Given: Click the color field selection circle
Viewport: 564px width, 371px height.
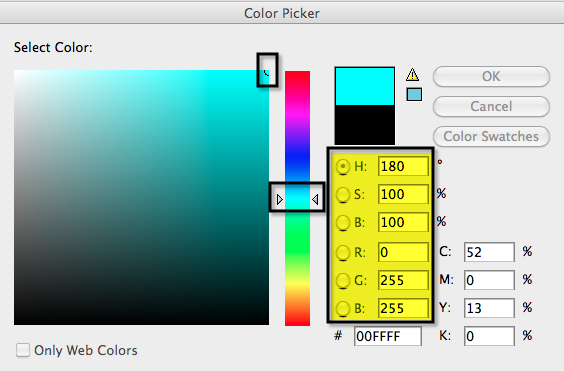Looking at the screenshot, I should click(267, 72).
